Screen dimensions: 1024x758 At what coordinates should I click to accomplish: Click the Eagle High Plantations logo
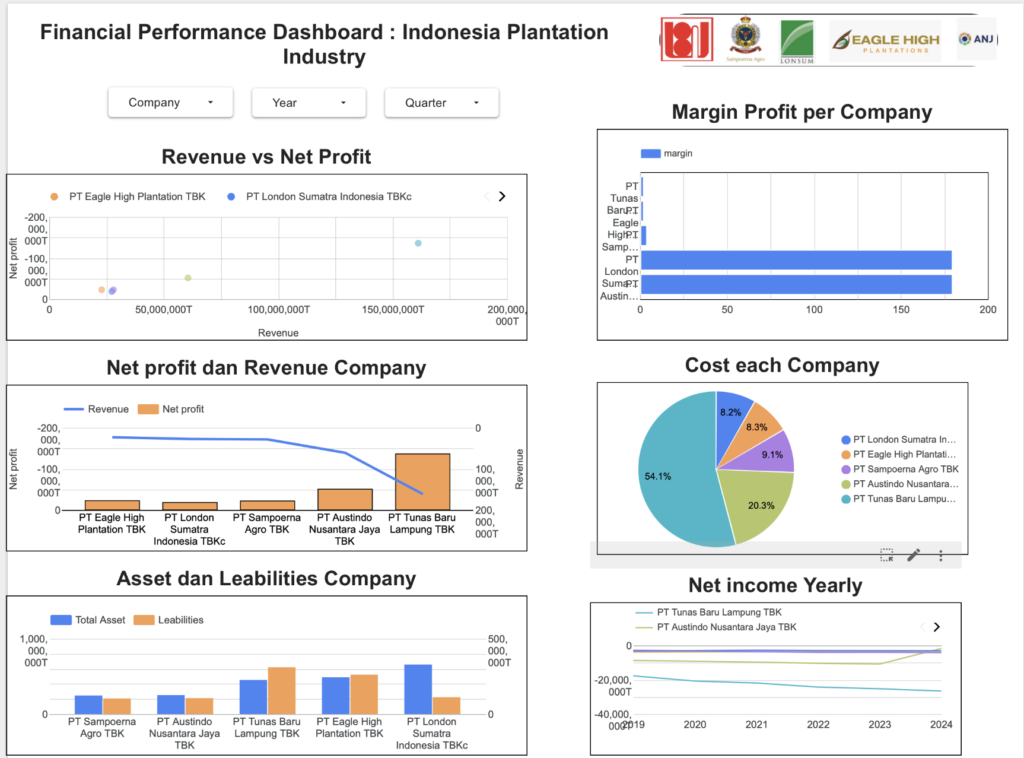pyautogui.click(x=885, y=41)
